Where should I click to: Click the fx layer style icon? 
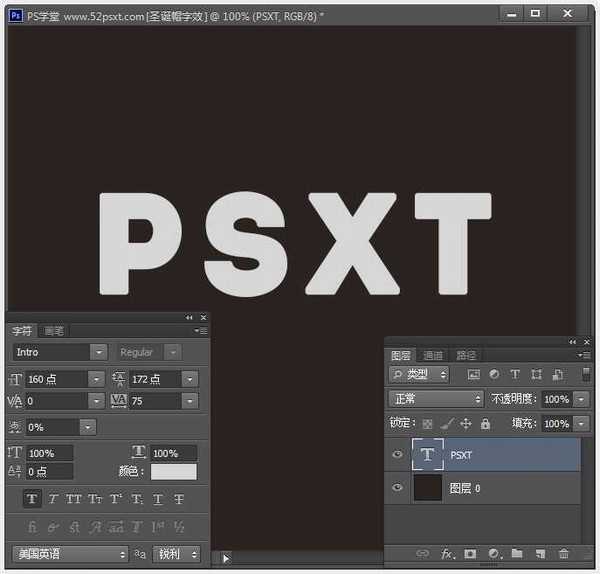[445, 553]
